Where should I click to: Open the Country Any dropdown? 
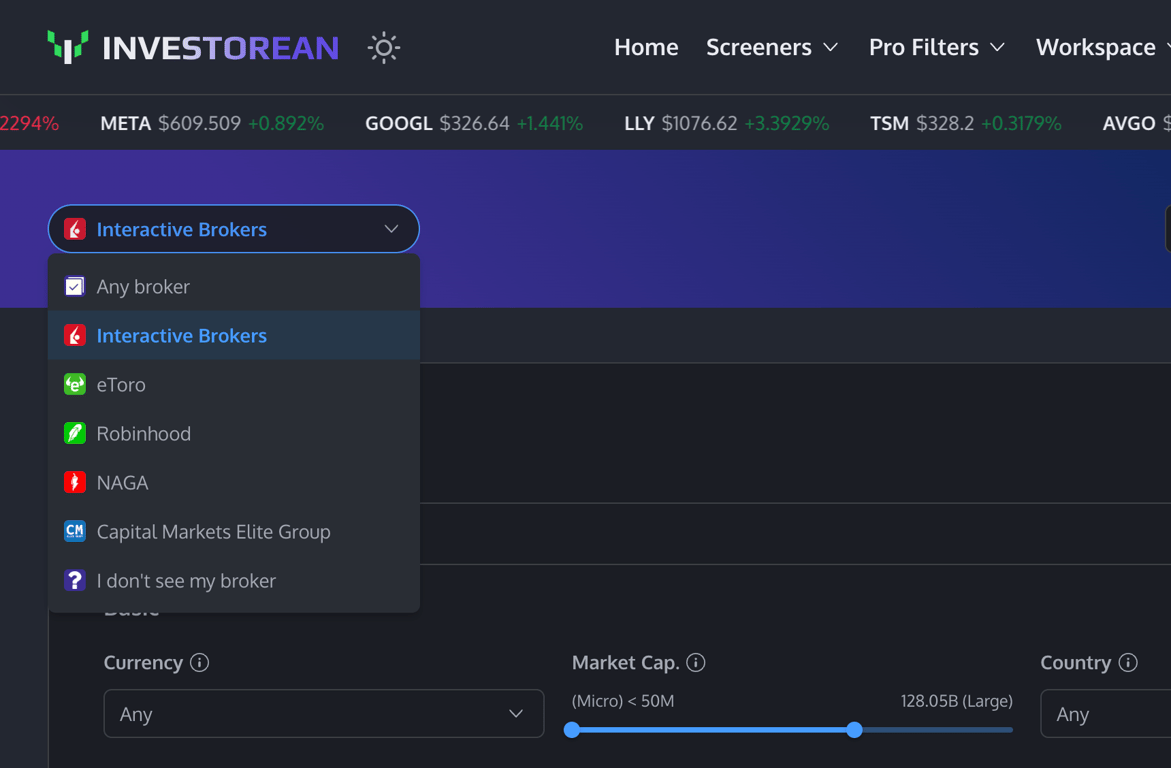pyautogui.click(x=1106, y=713)
